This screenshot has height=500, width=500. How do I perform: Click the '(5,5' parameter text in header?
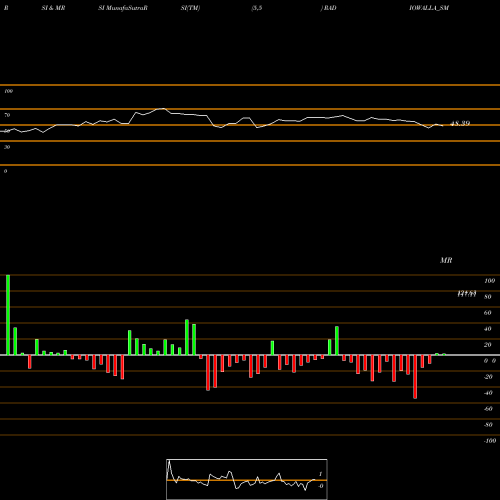tap(257, 8)
